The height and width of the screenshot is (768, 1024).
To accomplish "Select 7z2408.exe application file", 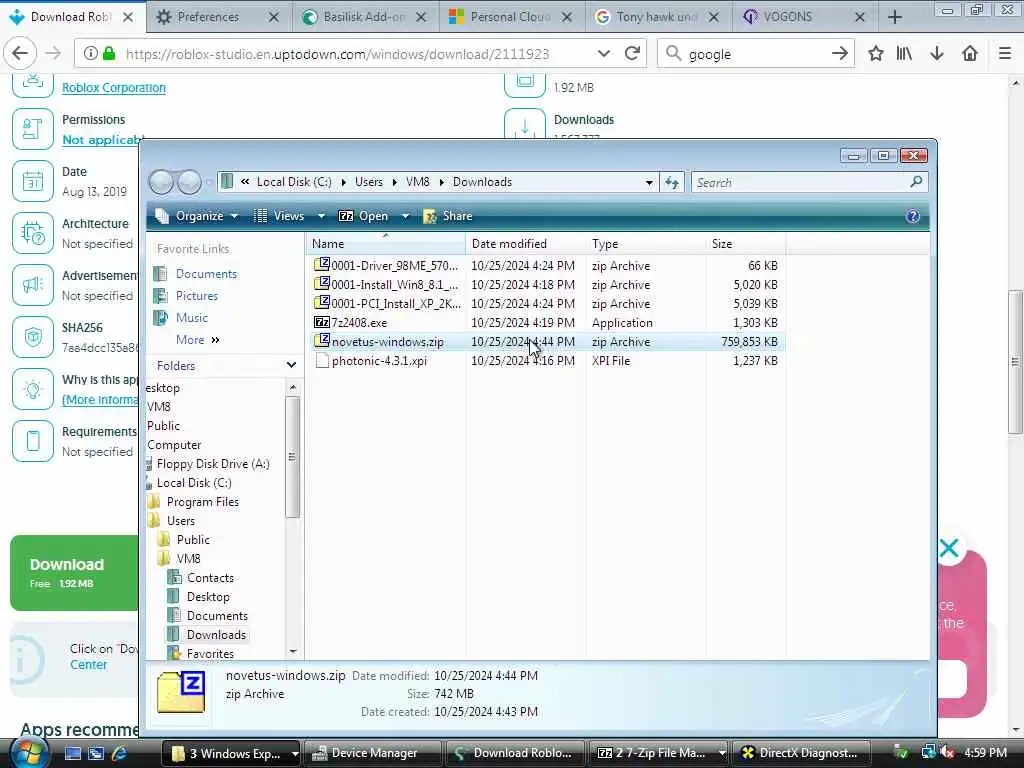I will tap(359, 323).
